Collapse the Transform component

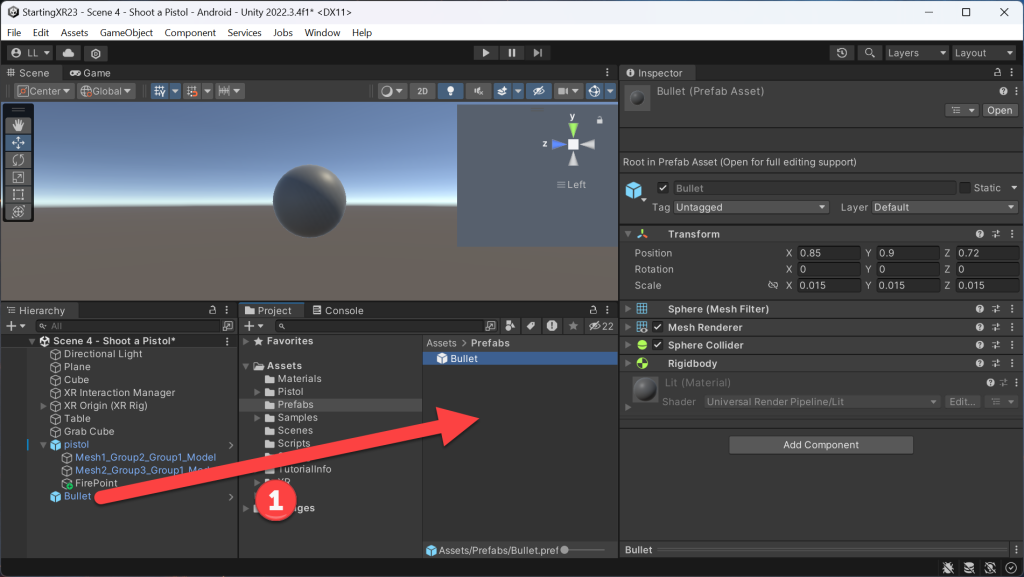[628, 234]
